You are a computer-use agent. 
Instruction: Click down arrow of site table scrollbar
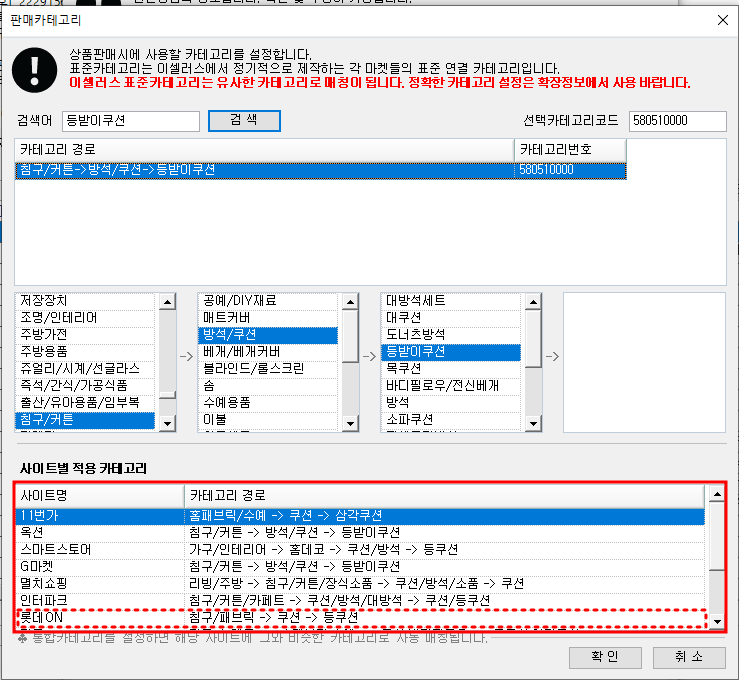[x=717, y=622]
